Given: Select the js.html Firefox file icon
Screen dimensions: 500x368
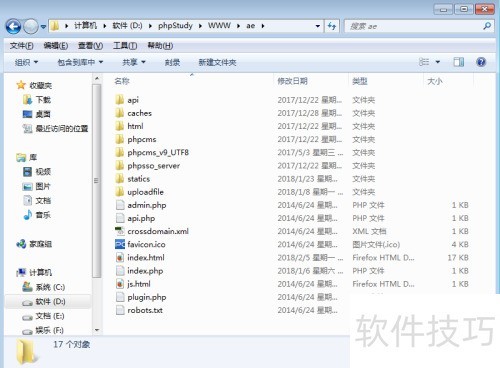Looking at the screenshot, I should (x=120, y=284).
